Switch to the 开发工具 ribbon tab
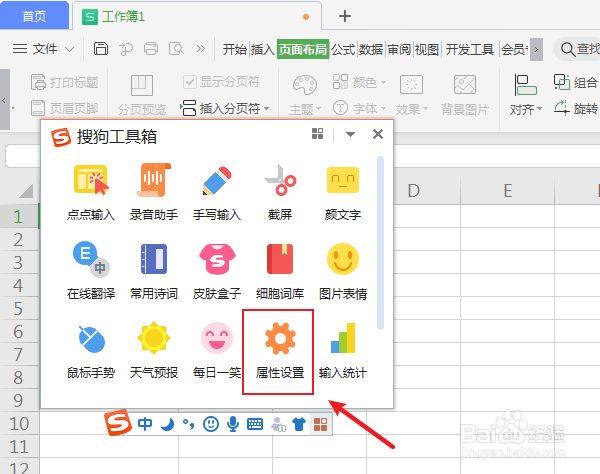 tap(470, 49)
